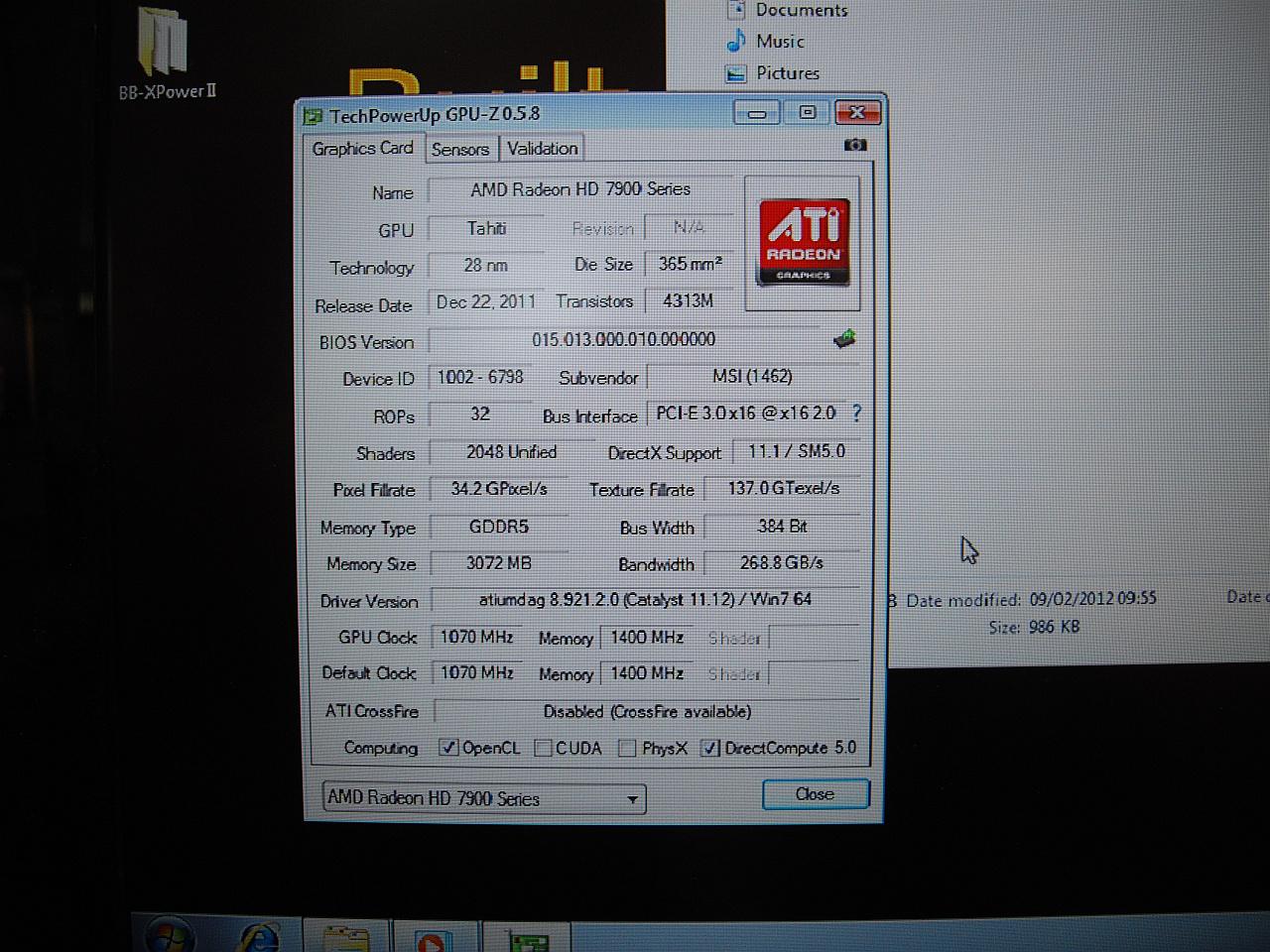Click the Bus Interface question mark
This screenshot has width=1270, height=952.
[x=856, y=414]
